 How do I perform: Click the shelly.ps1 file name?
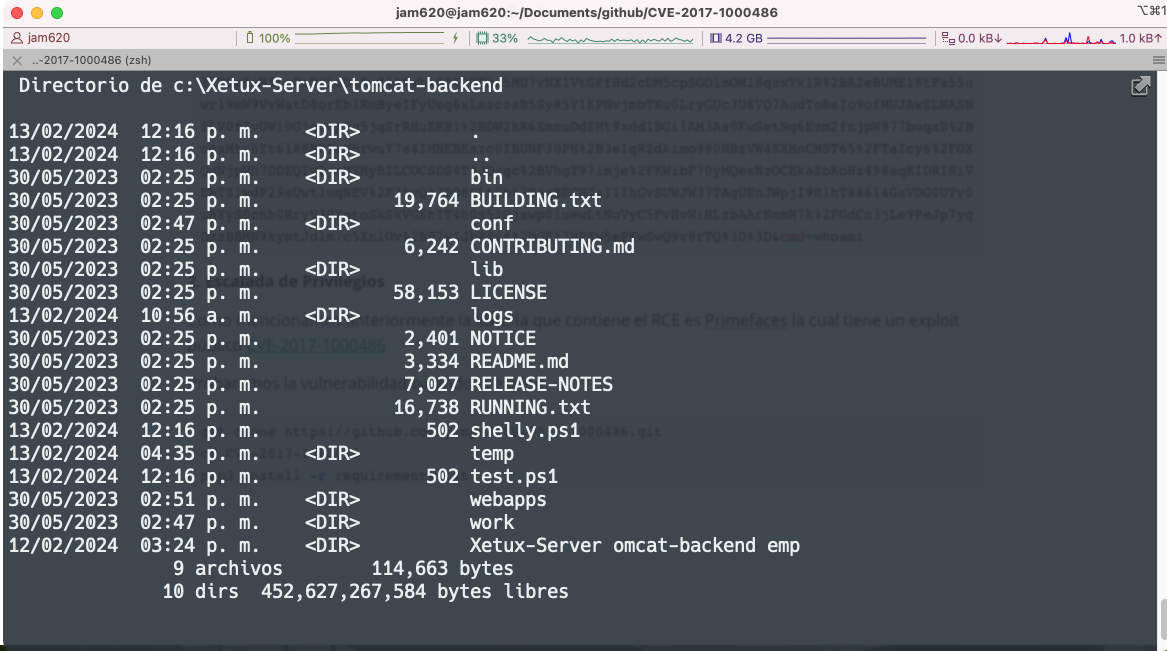click(525, 431)
